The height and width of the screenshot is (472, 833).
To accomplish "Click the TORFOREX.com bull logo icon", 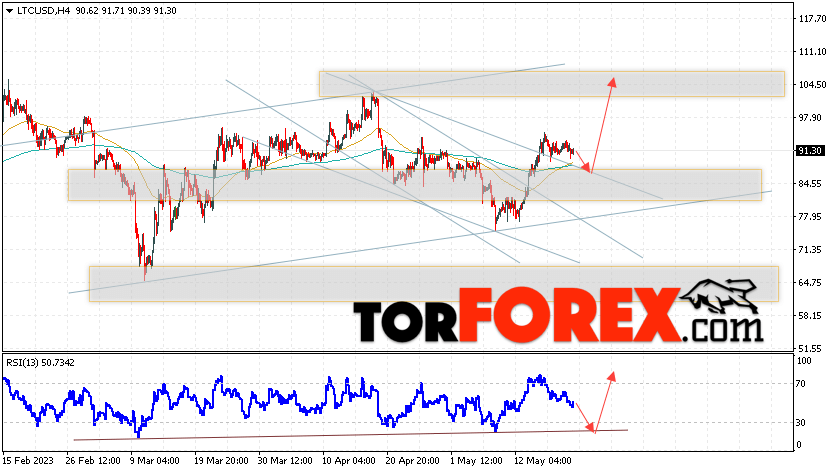I will 719,297.
